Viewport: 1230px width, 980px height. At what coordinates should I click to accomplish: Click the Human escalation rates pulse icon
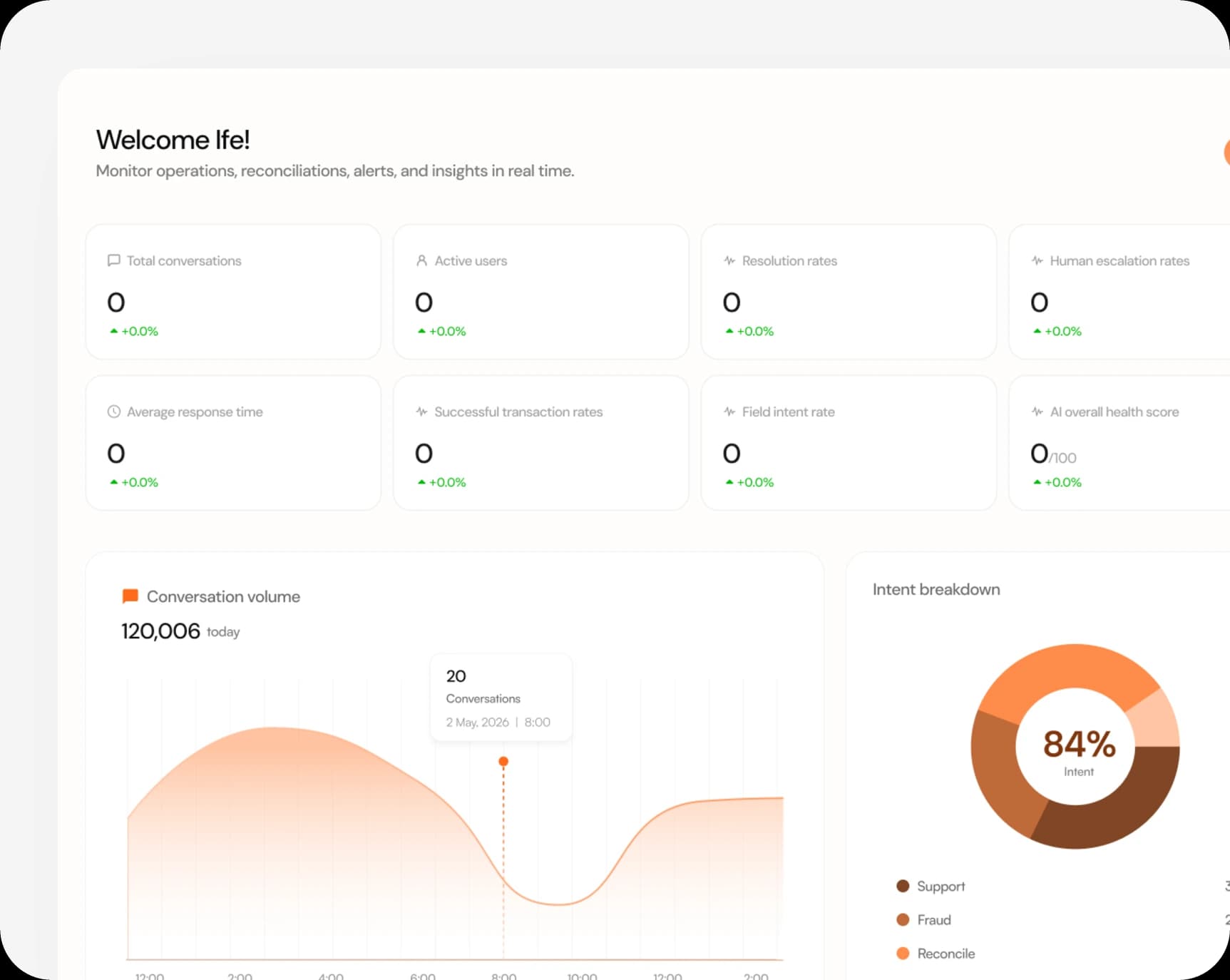pyautogui.click(x=1037, y=260)
